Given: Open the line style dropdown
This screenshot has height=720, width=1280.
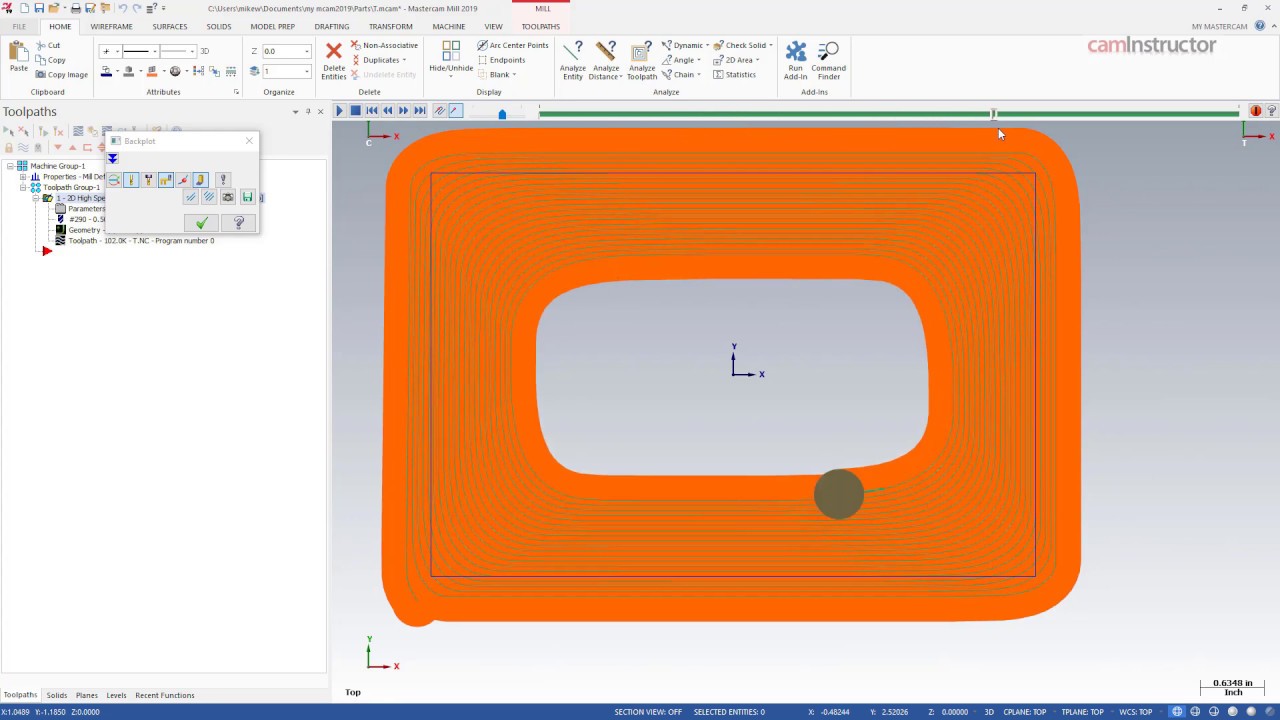Looking at the screenshot, I should tap(154, 51).
